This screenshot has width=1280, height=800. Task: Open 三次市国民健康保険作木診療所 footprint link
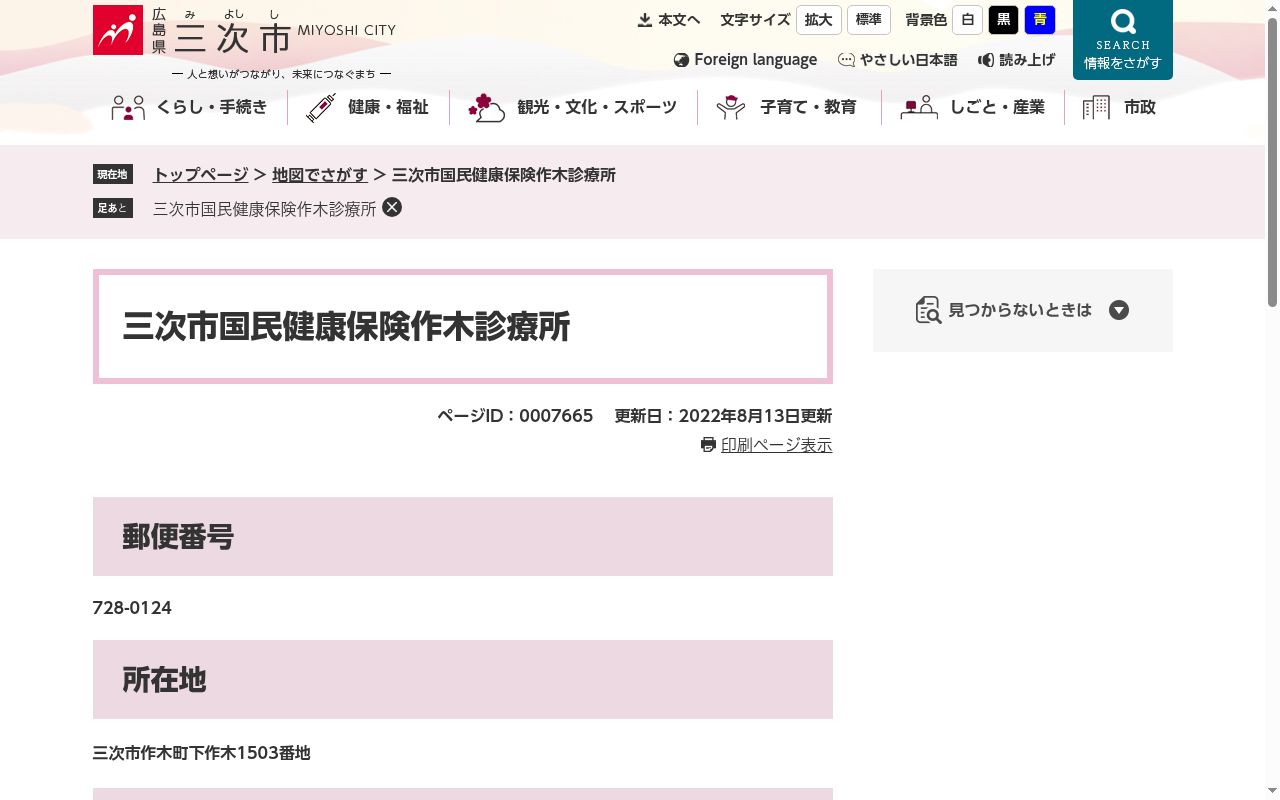265,208
